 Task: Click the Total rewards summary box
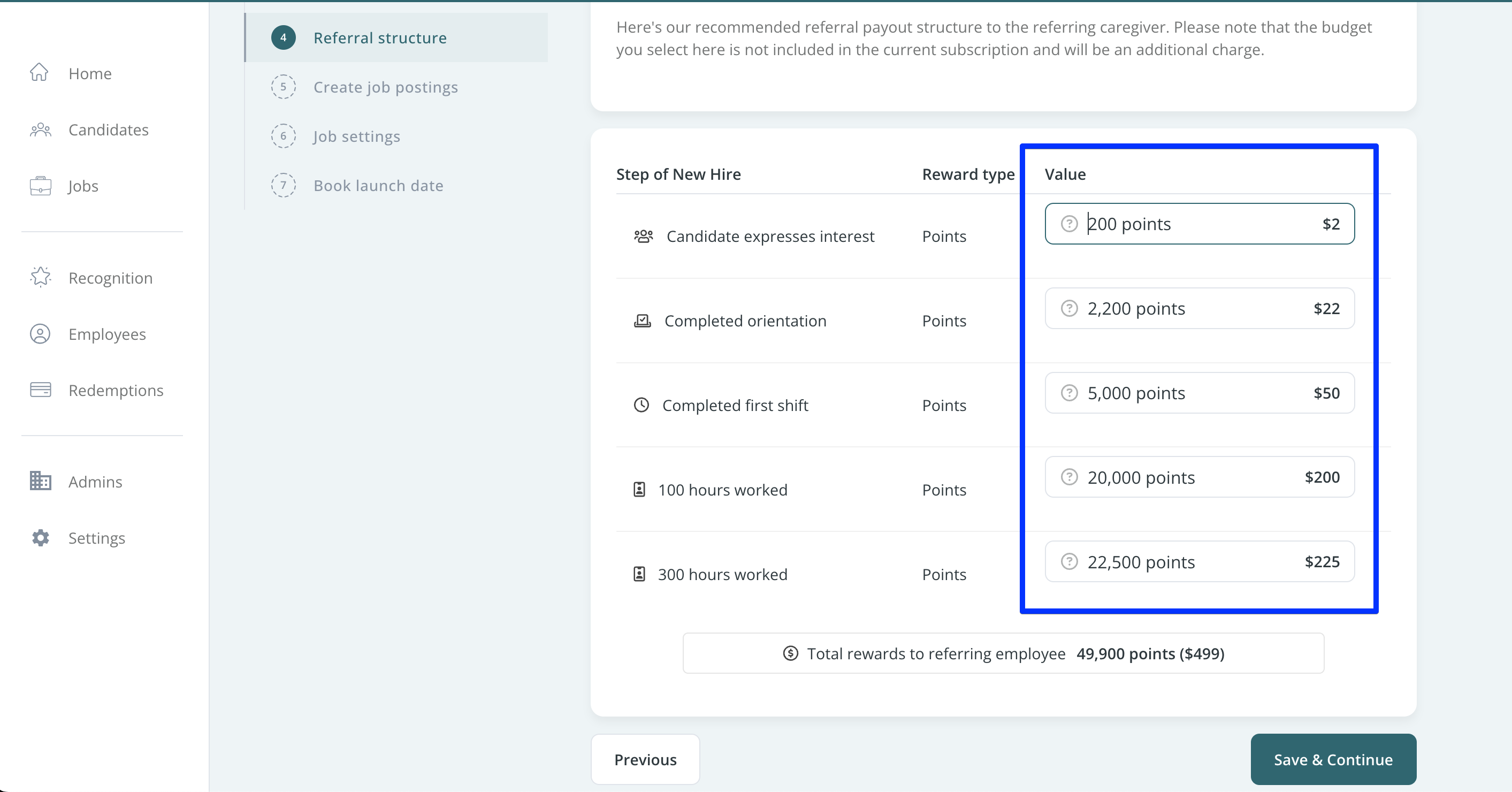1003,653
